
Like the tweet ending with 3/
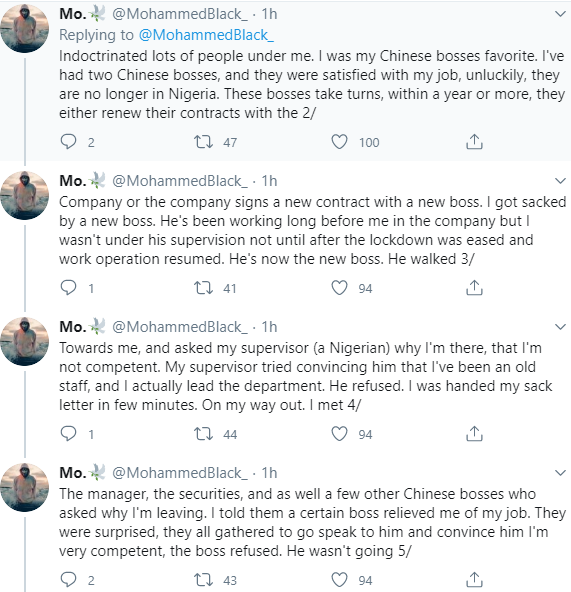(339, 288)
